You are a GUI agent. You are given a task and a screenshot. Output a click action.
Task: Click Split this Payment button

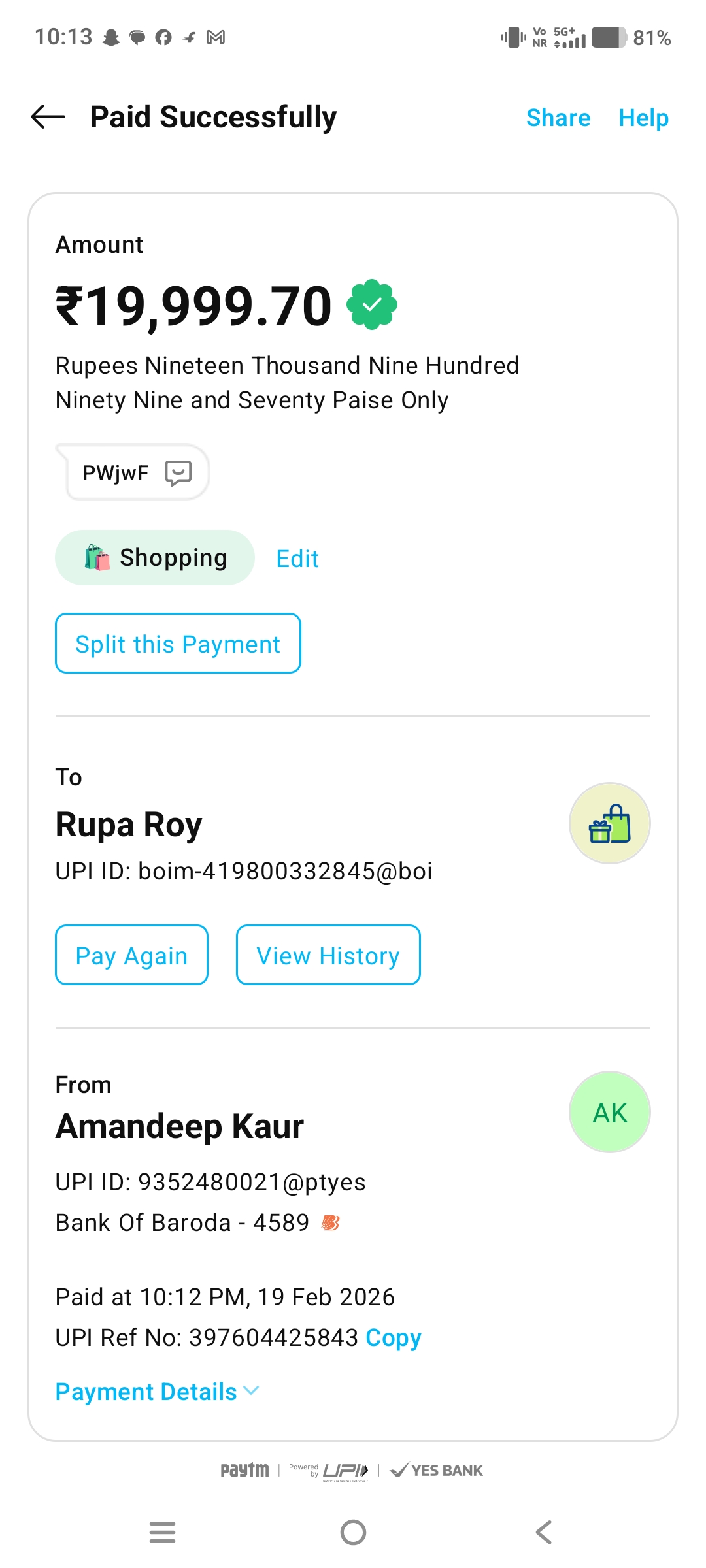pyautogui.click(x=178, y=644)
